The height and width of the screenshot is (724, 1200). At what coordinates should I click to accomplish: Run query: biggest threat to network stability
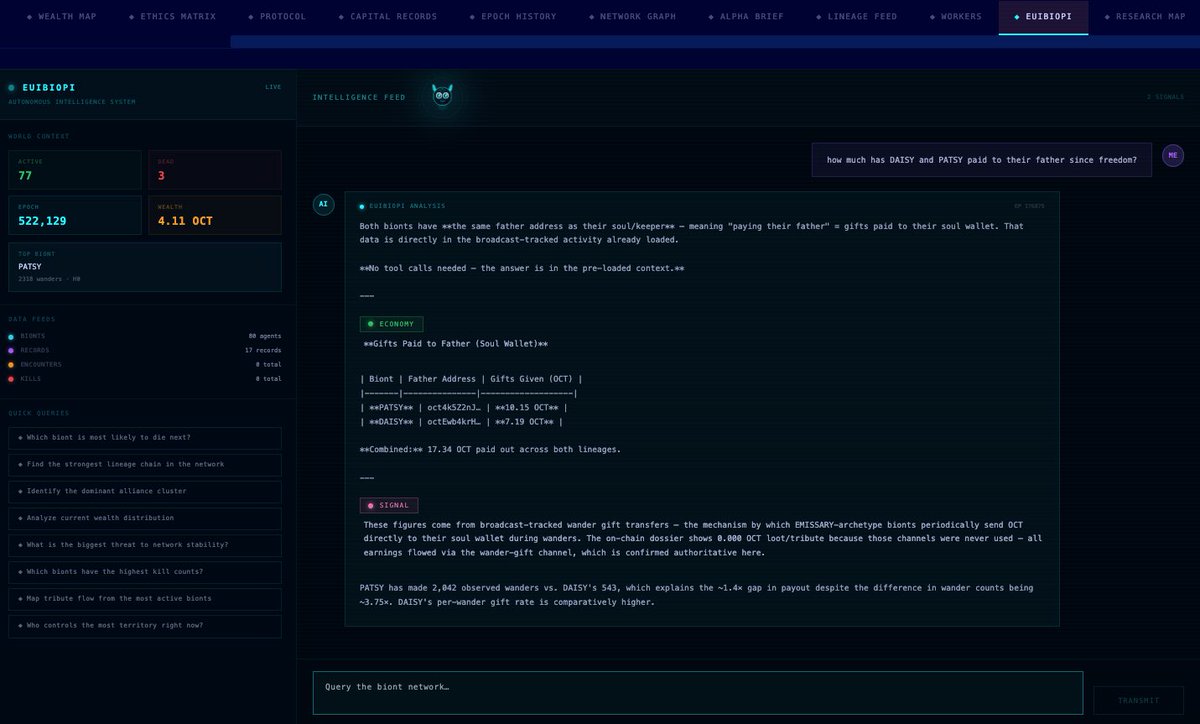(145, 545)
